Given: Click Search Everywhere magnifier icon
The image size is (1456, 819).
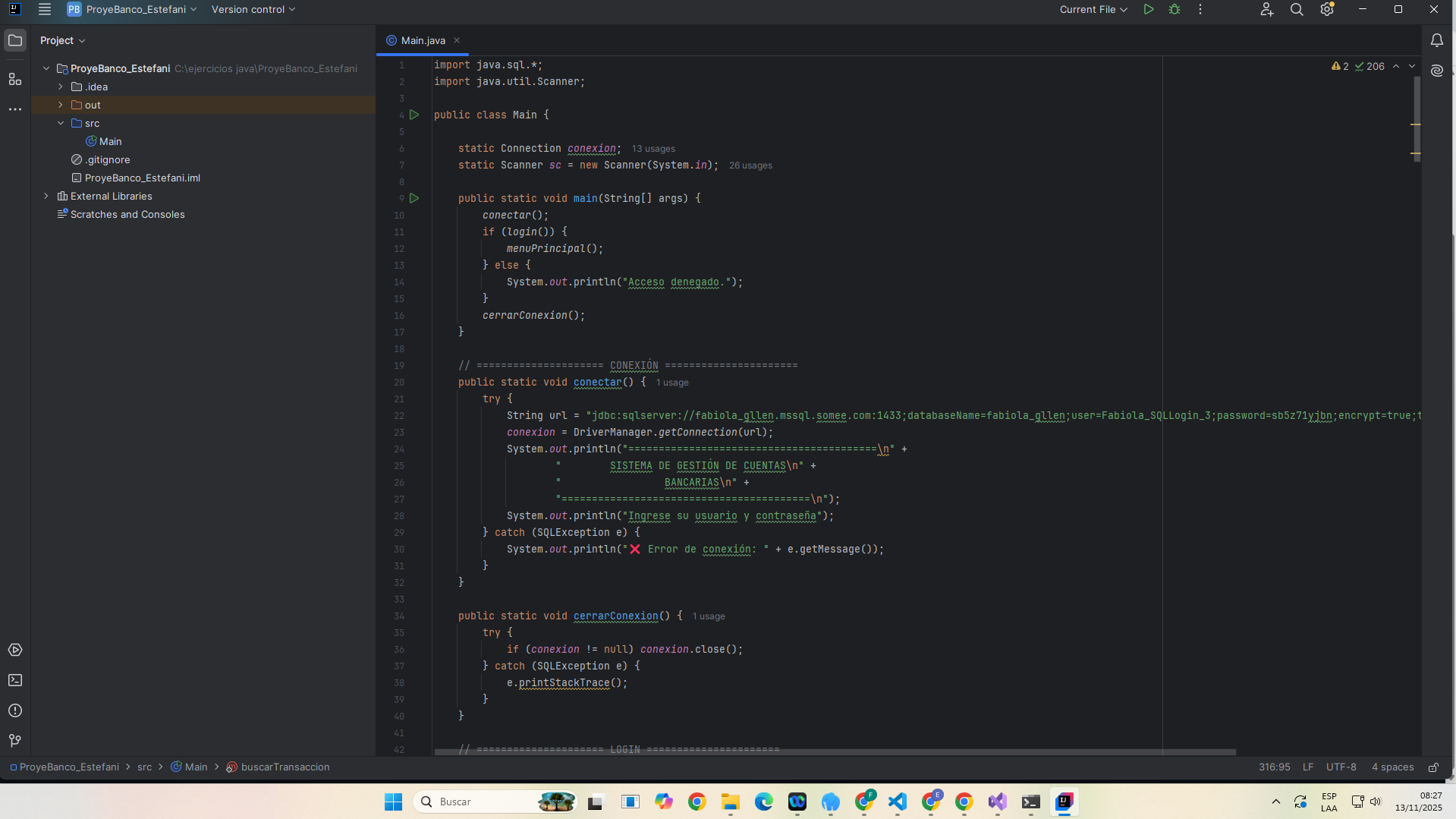Looking at the screenshot, I should (1297, 10).
